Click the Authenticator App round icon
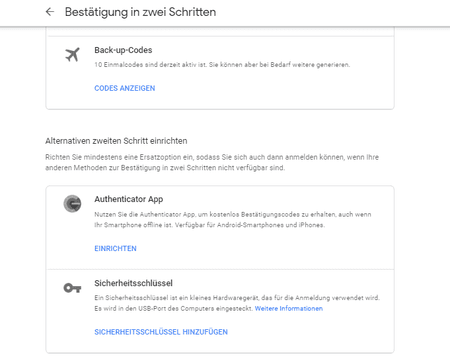This screenshot has width=450, height=361. [72, 204]
